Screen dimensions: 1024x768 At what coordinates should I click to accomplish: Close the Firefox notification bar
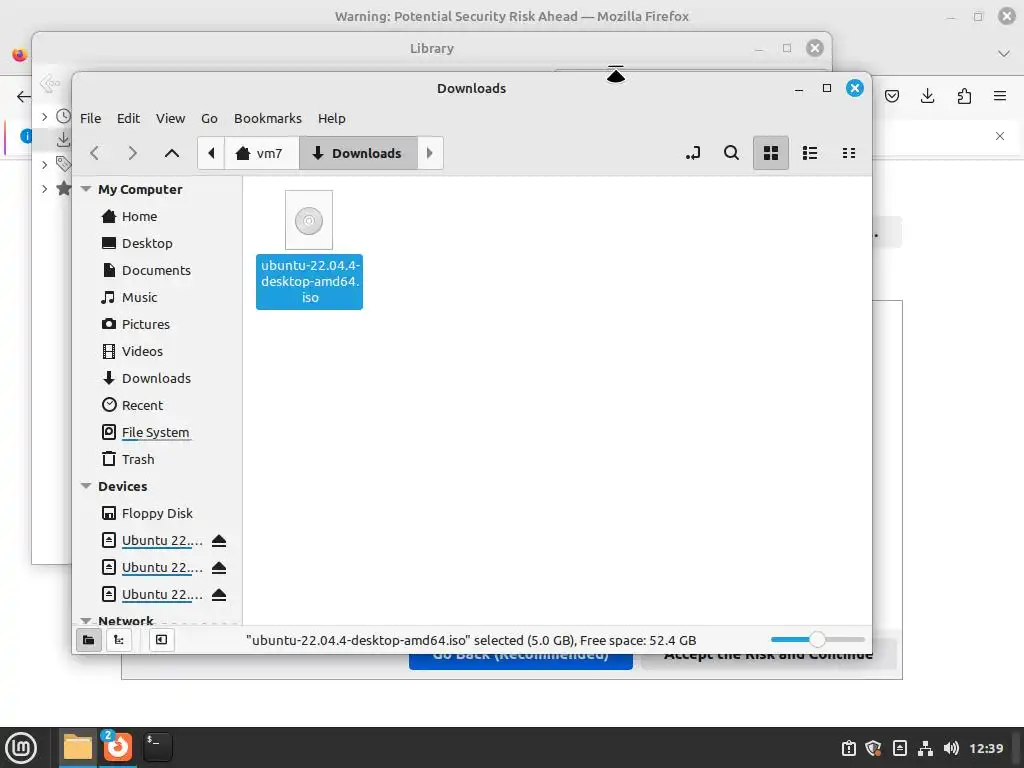1000,136
